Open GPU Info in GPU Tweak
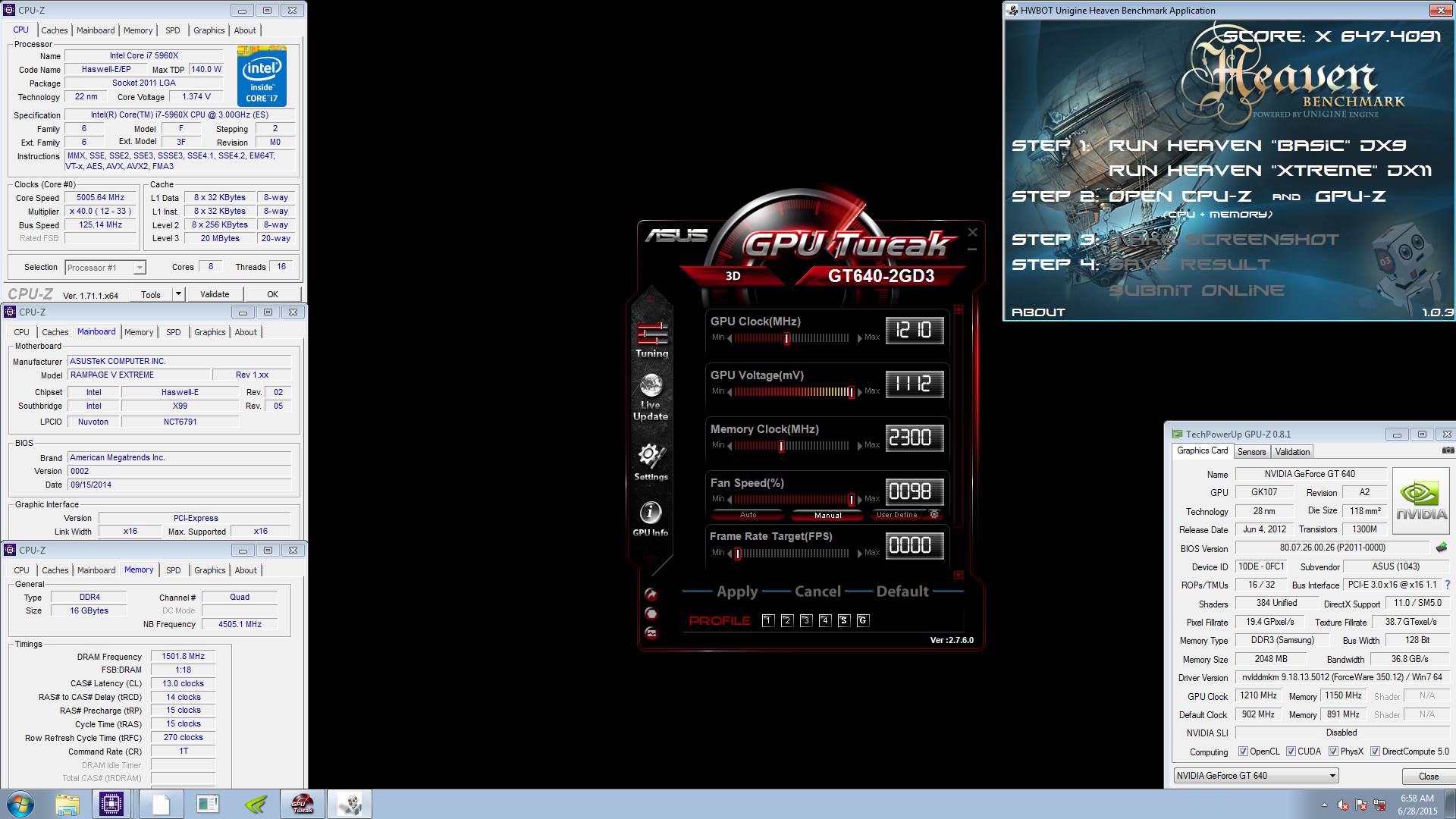The width and height of the screenshot is (1456, 819). point(651,519)
